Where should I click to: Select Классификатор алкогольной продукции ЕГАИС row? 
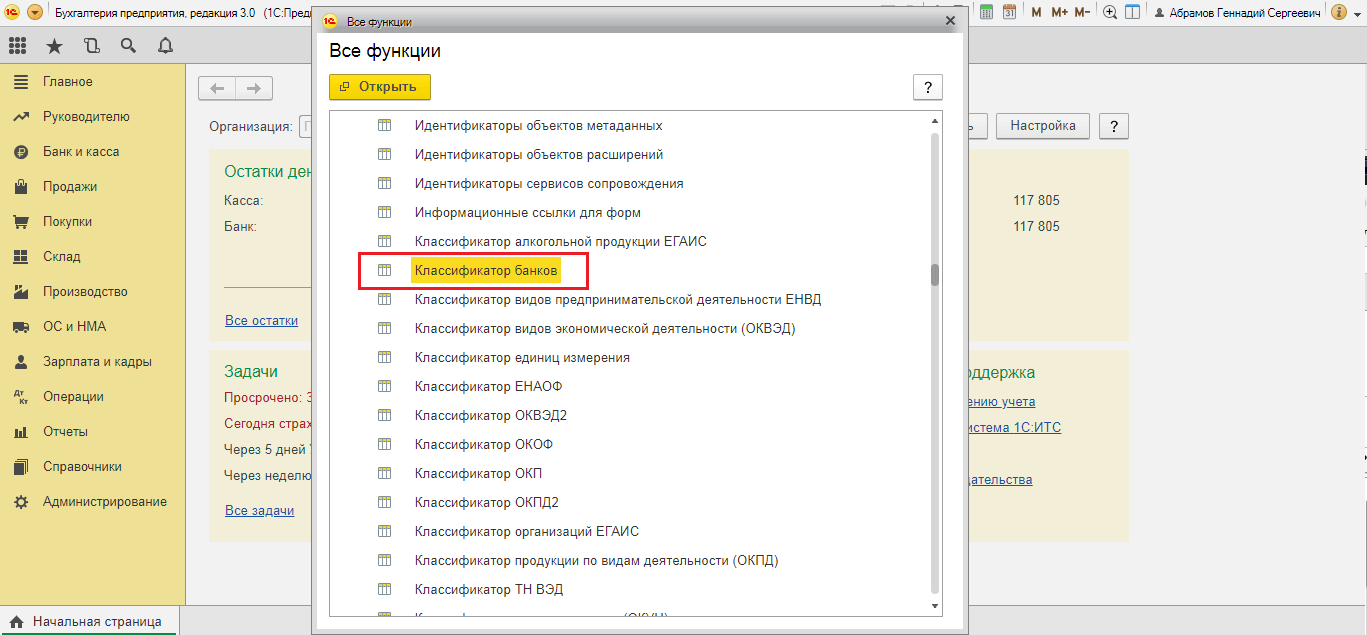[x=561, y=242]
